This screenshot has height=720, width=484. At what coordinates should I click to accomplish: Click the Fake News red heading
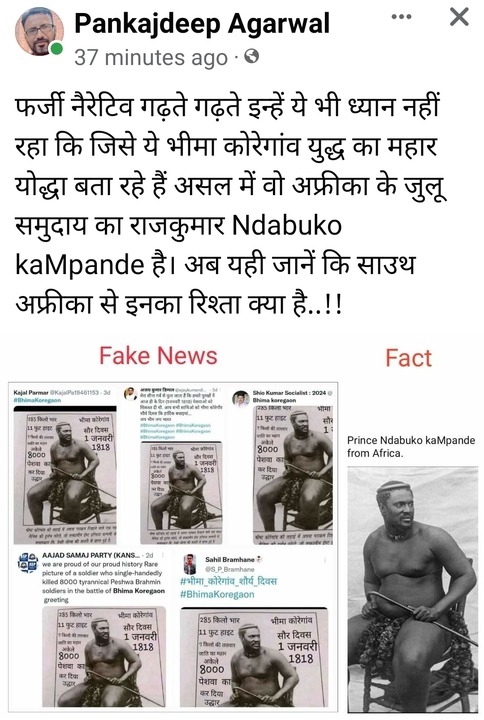tap(158, 356)
